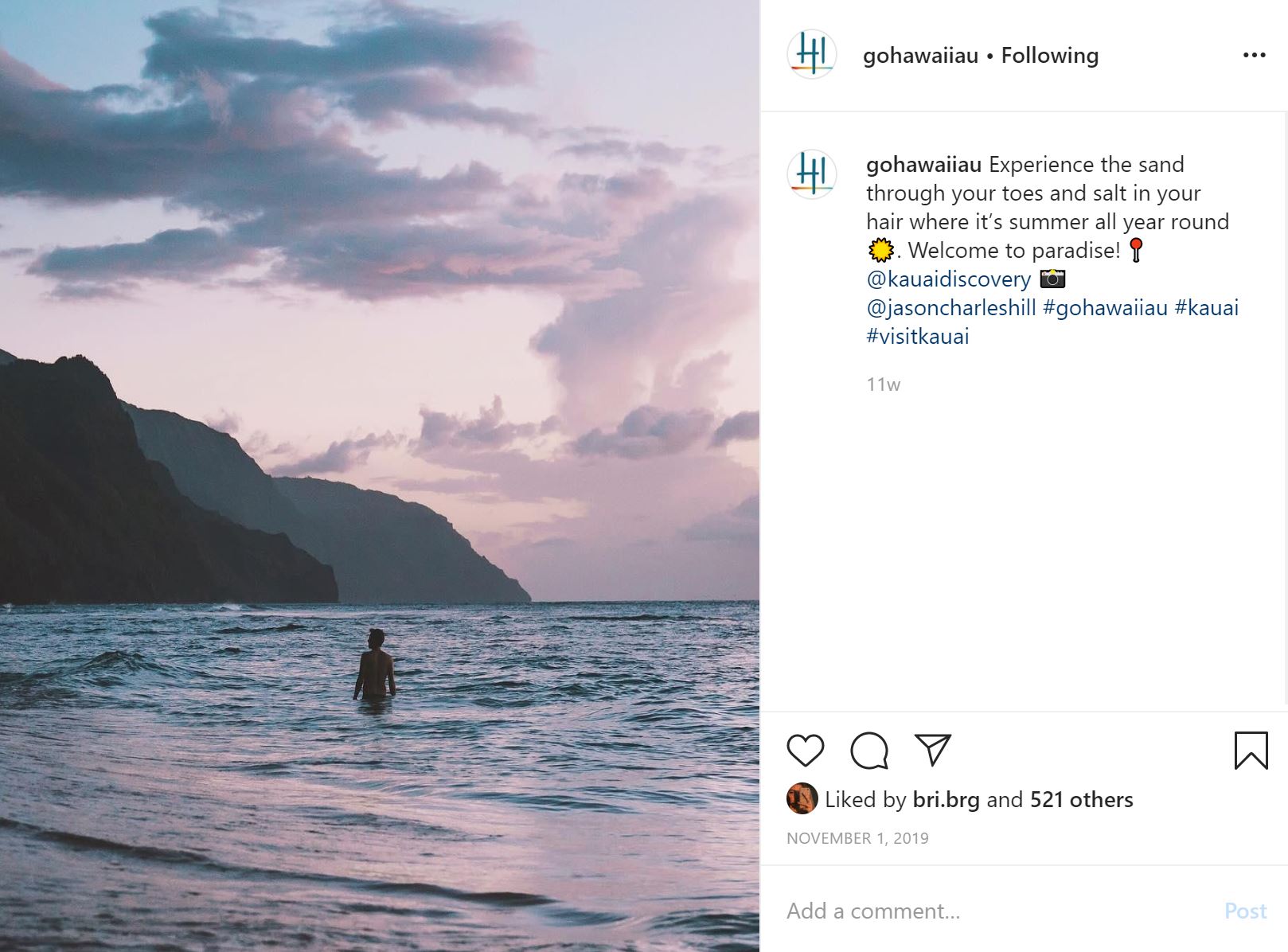Viewport: 1288px width, 952px height.
Task: Open the three-dot more options menu
Action: (1254, 55)
